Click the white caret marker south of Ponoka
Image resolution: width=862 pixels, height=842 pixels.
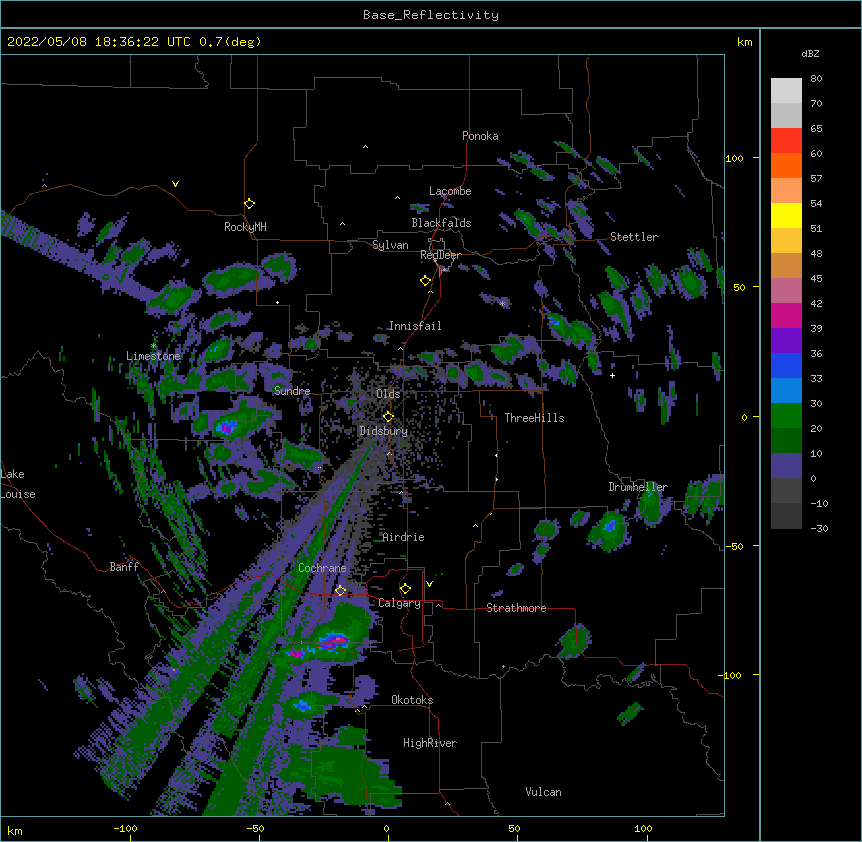click(x=365, y=147)
